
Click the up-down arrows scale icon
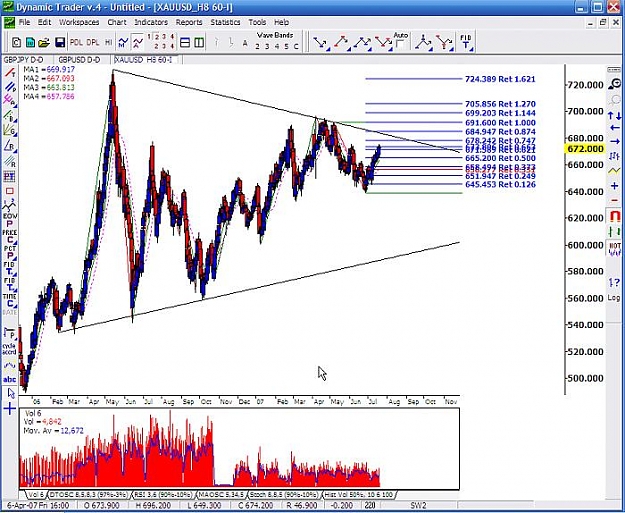[x=614, y=116]
